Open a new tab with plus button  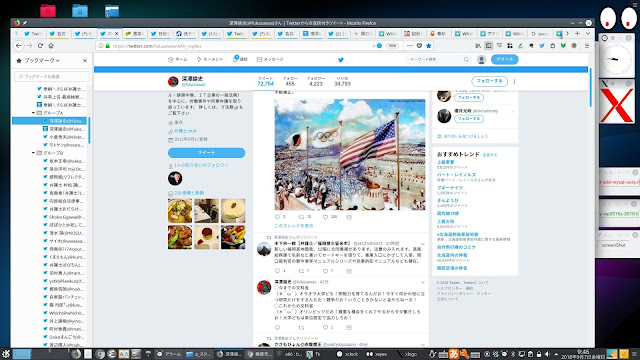(x=577, y=33)
